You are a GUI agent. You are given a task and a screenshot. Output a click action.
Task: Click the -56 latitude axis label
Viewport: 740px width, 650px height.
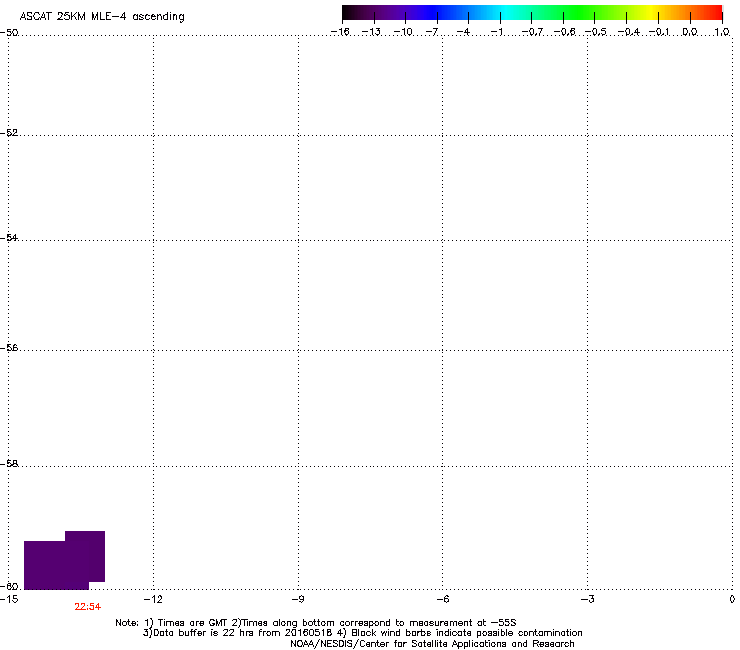click(9, 347)
